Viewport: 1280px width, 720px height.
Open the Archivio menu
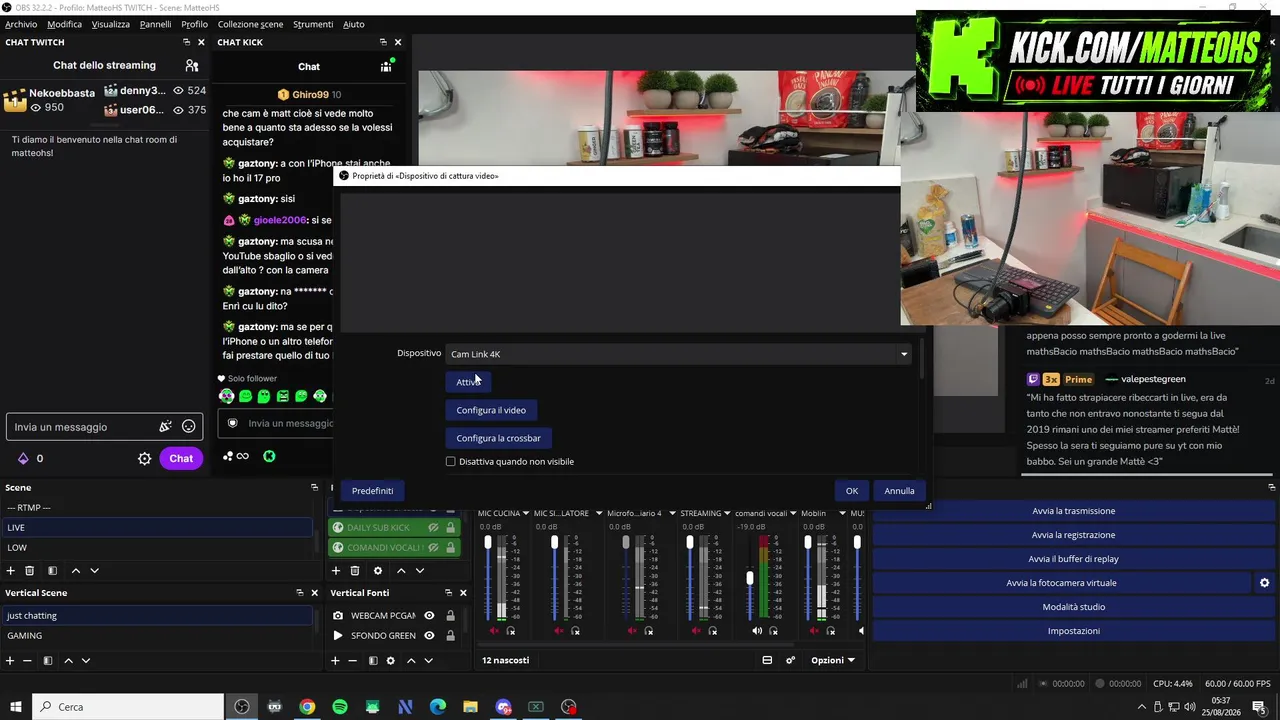(x=21, y=24)
